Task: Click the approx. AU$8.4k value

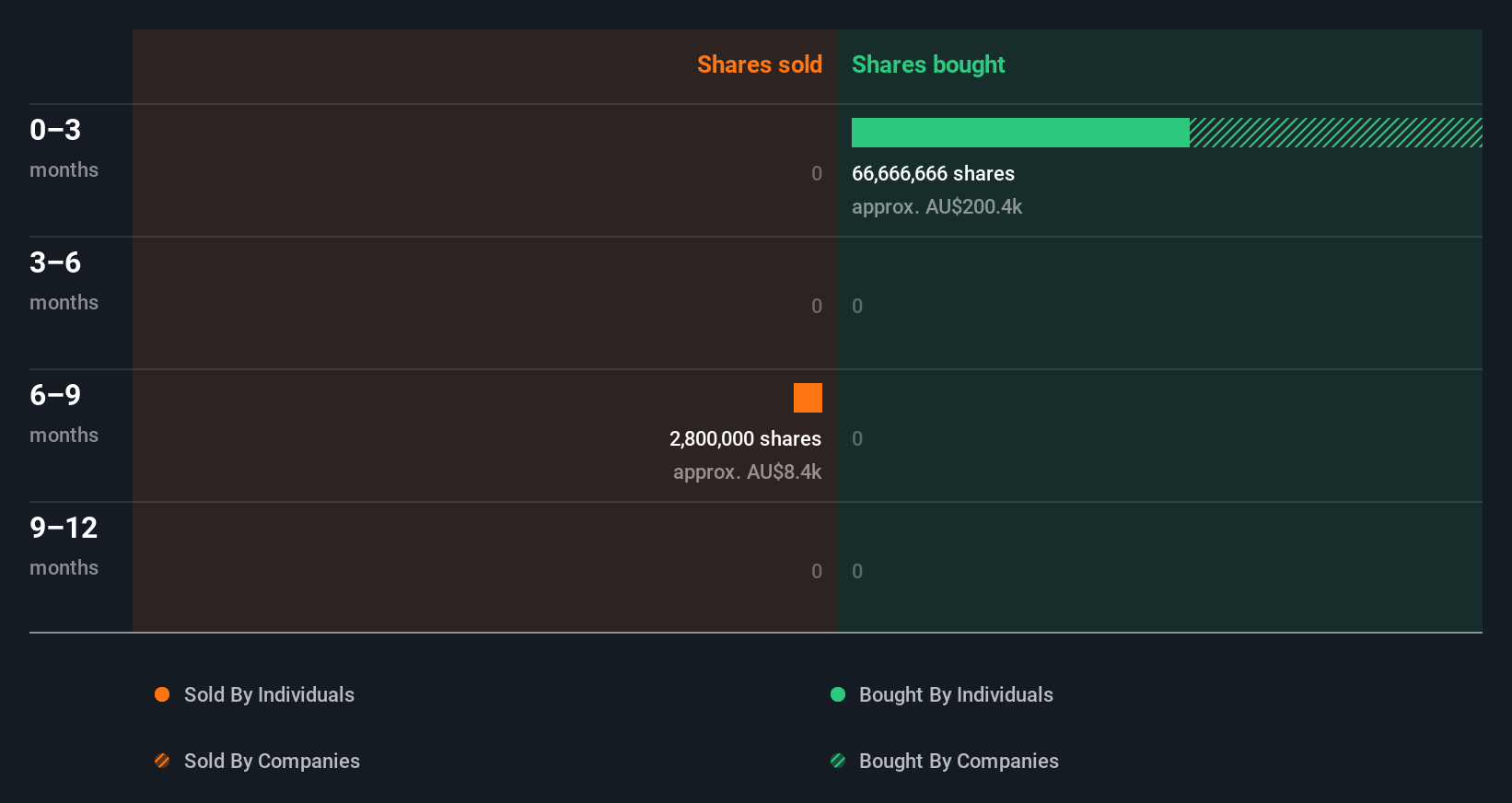Action: [x=747, y=472]
